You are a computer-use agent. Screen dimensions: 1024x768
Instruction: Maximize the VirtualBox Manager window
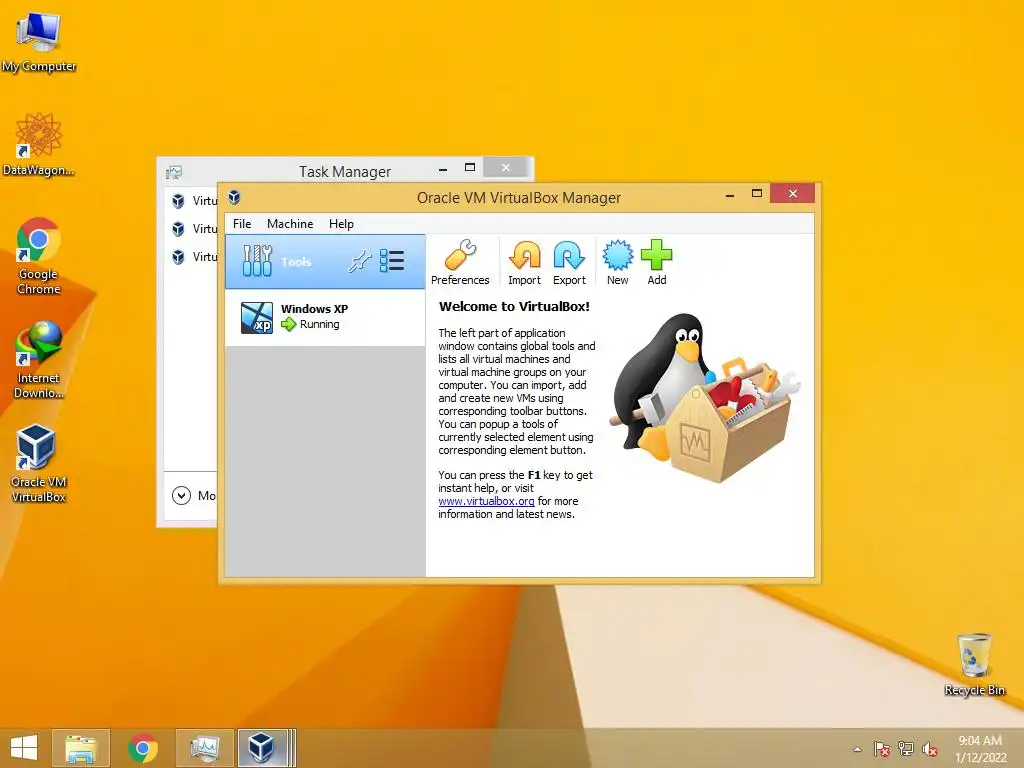tap(757, 193)
